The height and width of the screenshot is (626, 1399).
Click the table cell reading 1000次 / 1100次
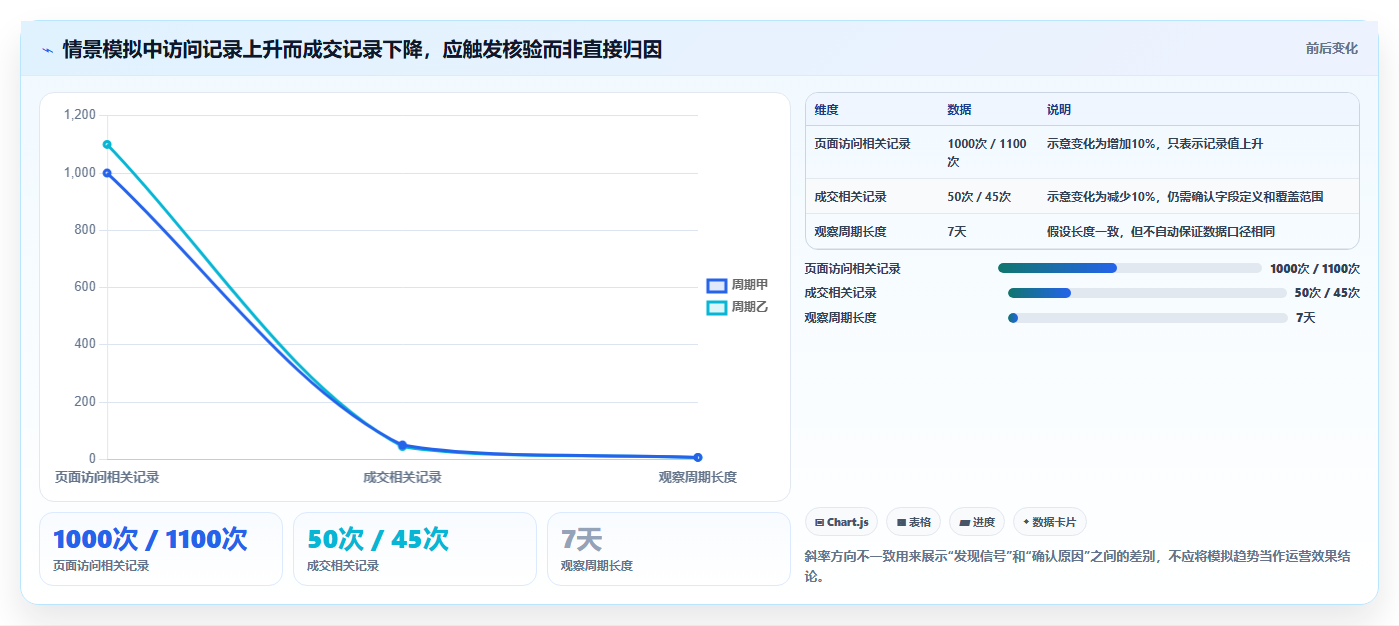(987, 153)
